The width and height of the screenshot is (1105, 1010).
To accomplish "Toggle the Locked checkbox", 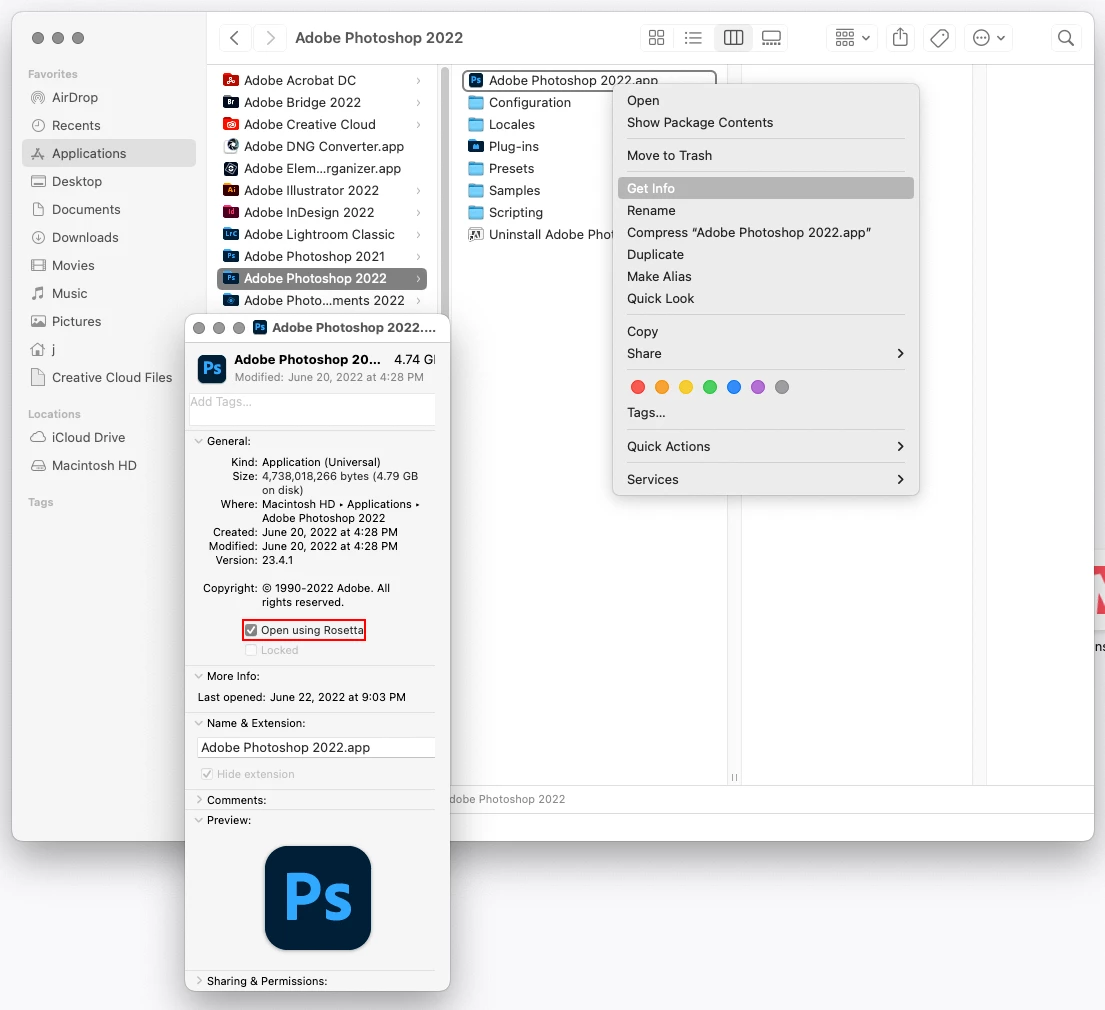I will [x=251, y=651].
